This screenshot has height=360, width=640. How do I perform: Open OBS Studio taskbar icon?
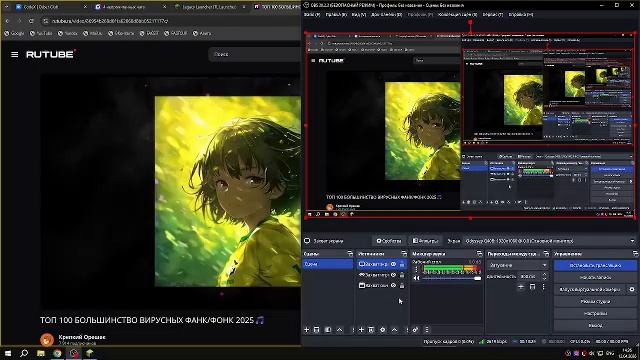pos(74,353)
